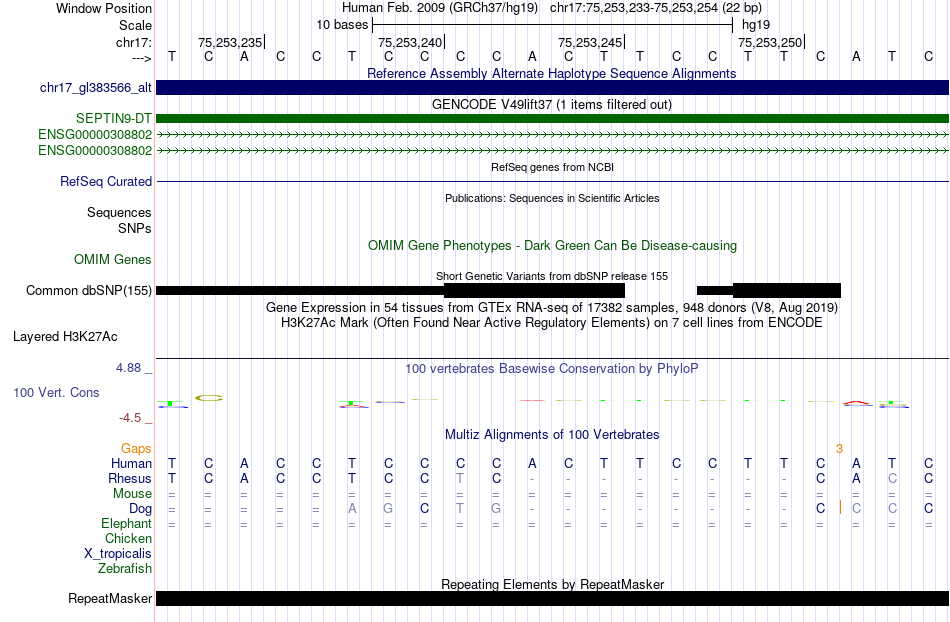Click the 10 bases scale bar
This screenshot has height=622, width=950.
click(x=552, y=25)
